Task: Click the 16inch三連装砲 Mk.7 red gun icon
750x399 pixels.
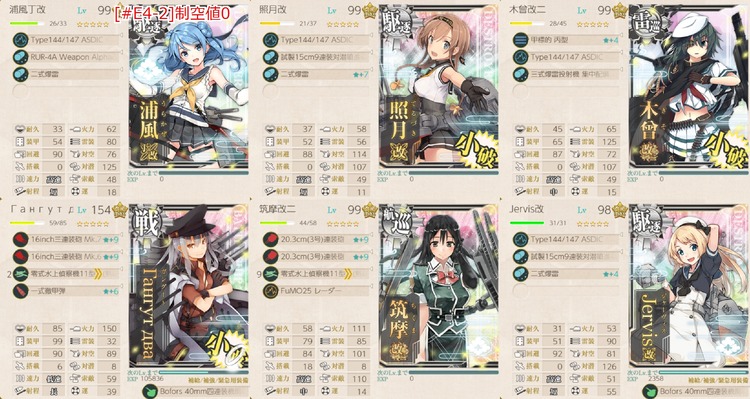Action: [x=21, y=240]
